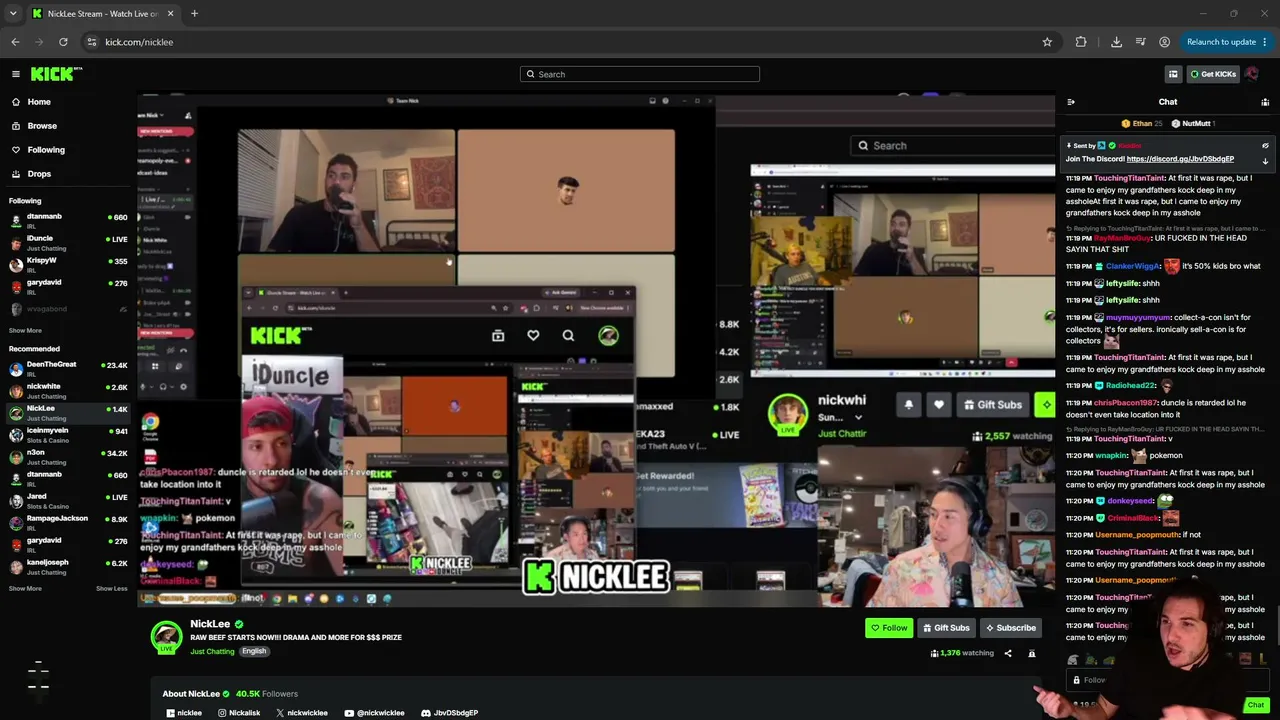
Task: Open the Kick hamburger sidebar menu
Action: coord(16,74)
